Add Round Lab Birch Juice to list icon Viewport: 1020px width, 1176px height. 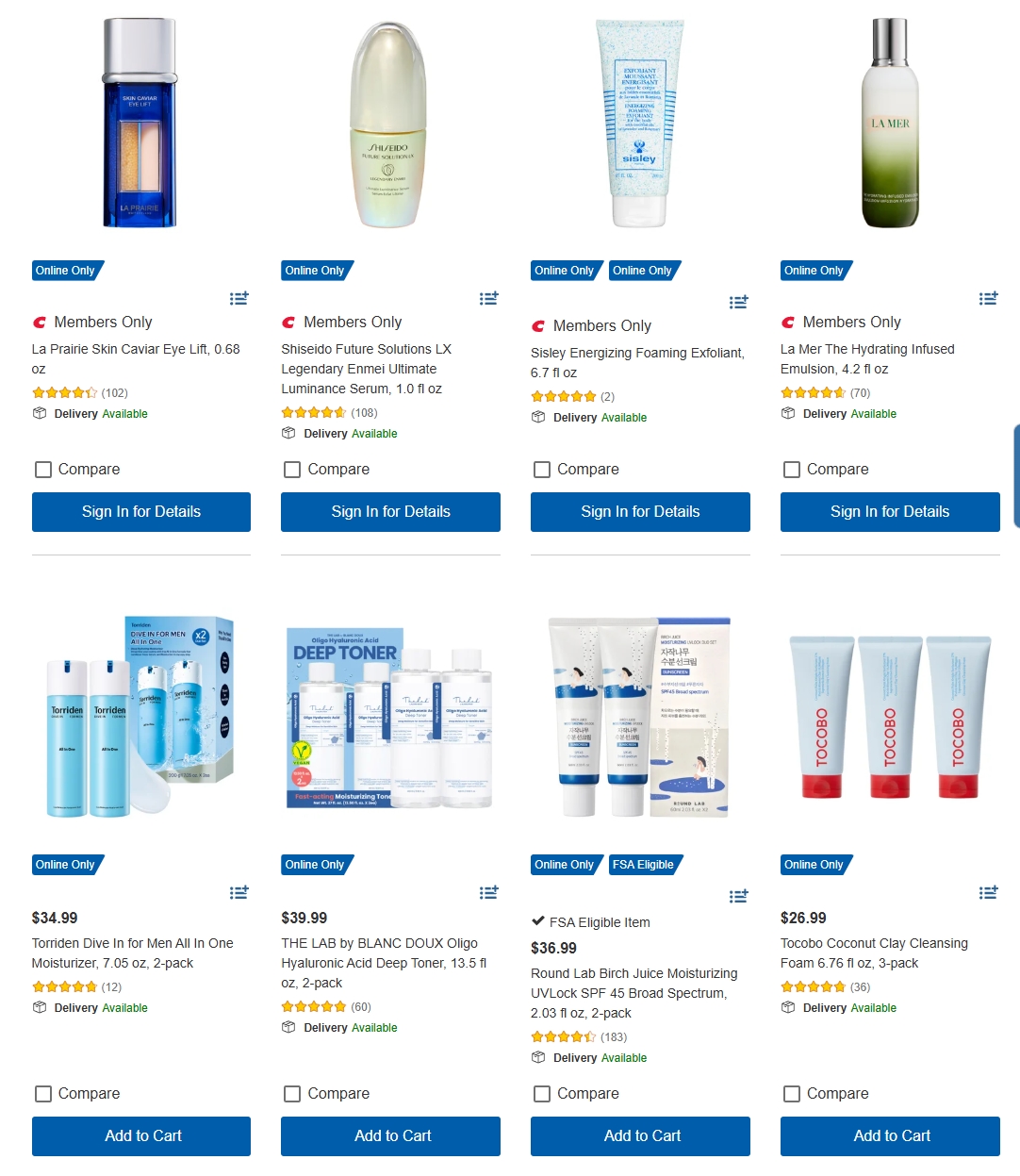tap(738, 896)
